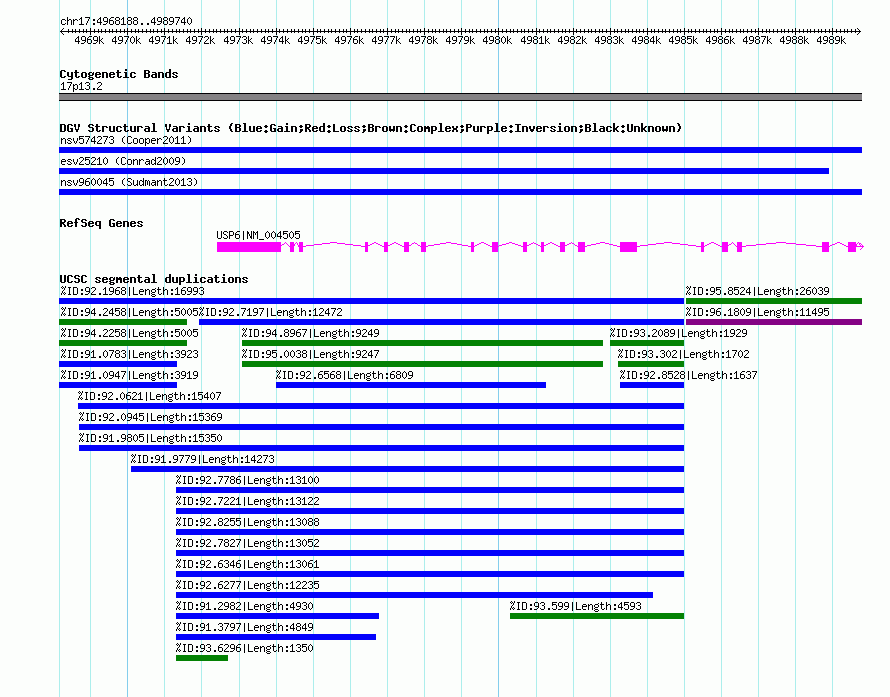890x697 pixels.
Task: Click duplication label %ID:92.6568|Length:6809
Action: tap(345, 375)
